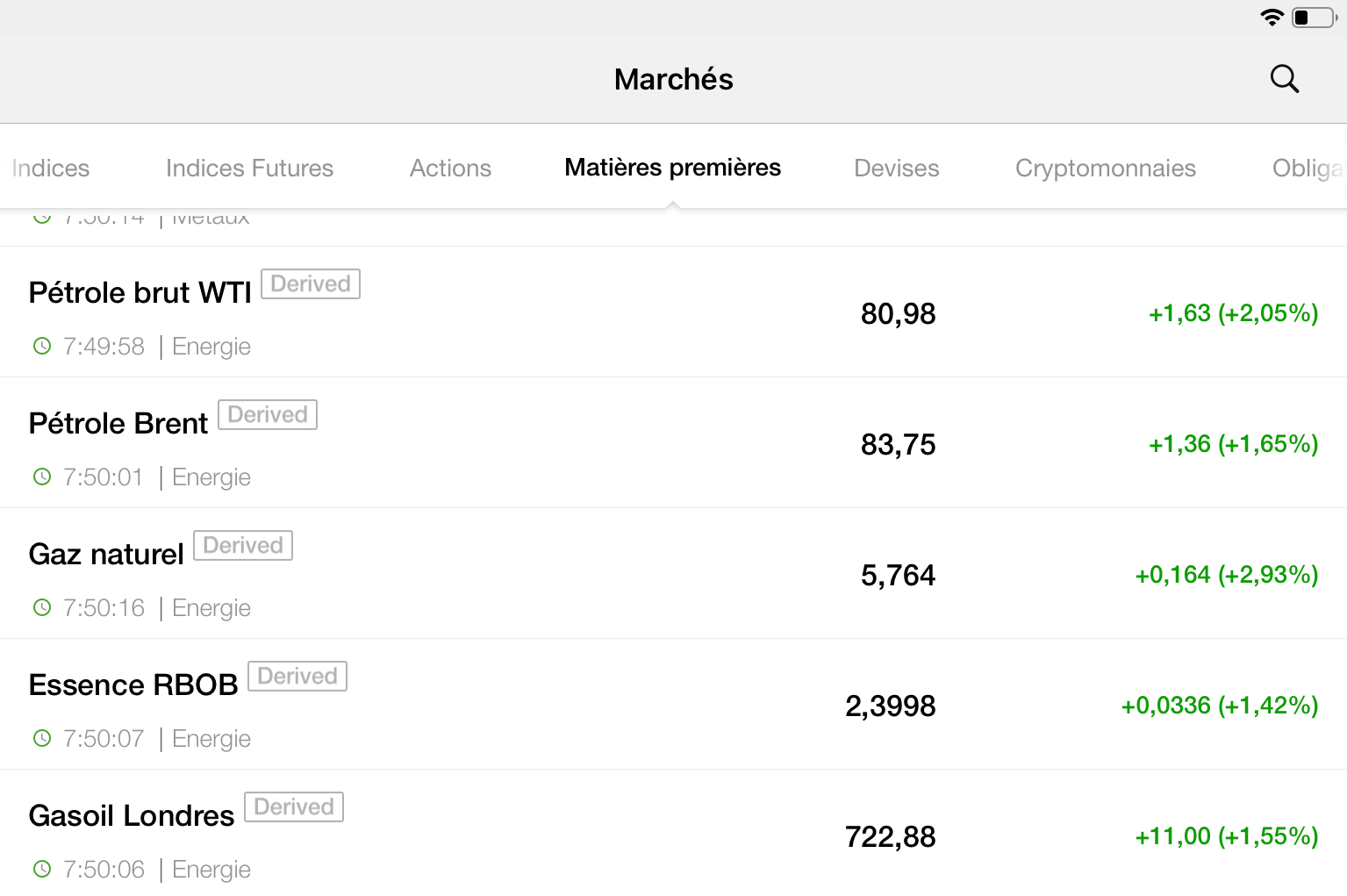The height and width of the screenshot is (896, 1347).
Task: Click the Derived badge next to Gaz naturel
Action: tap(243, 546)
